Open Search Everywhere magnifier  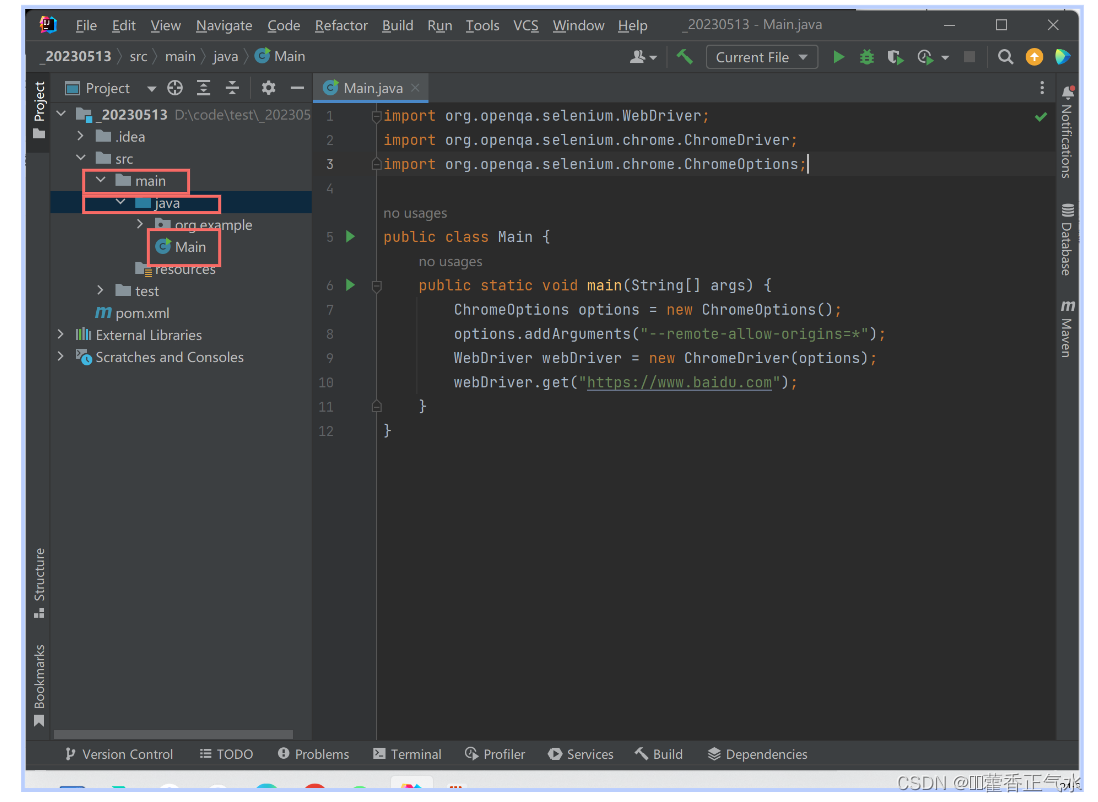[x=1005, y=57]
